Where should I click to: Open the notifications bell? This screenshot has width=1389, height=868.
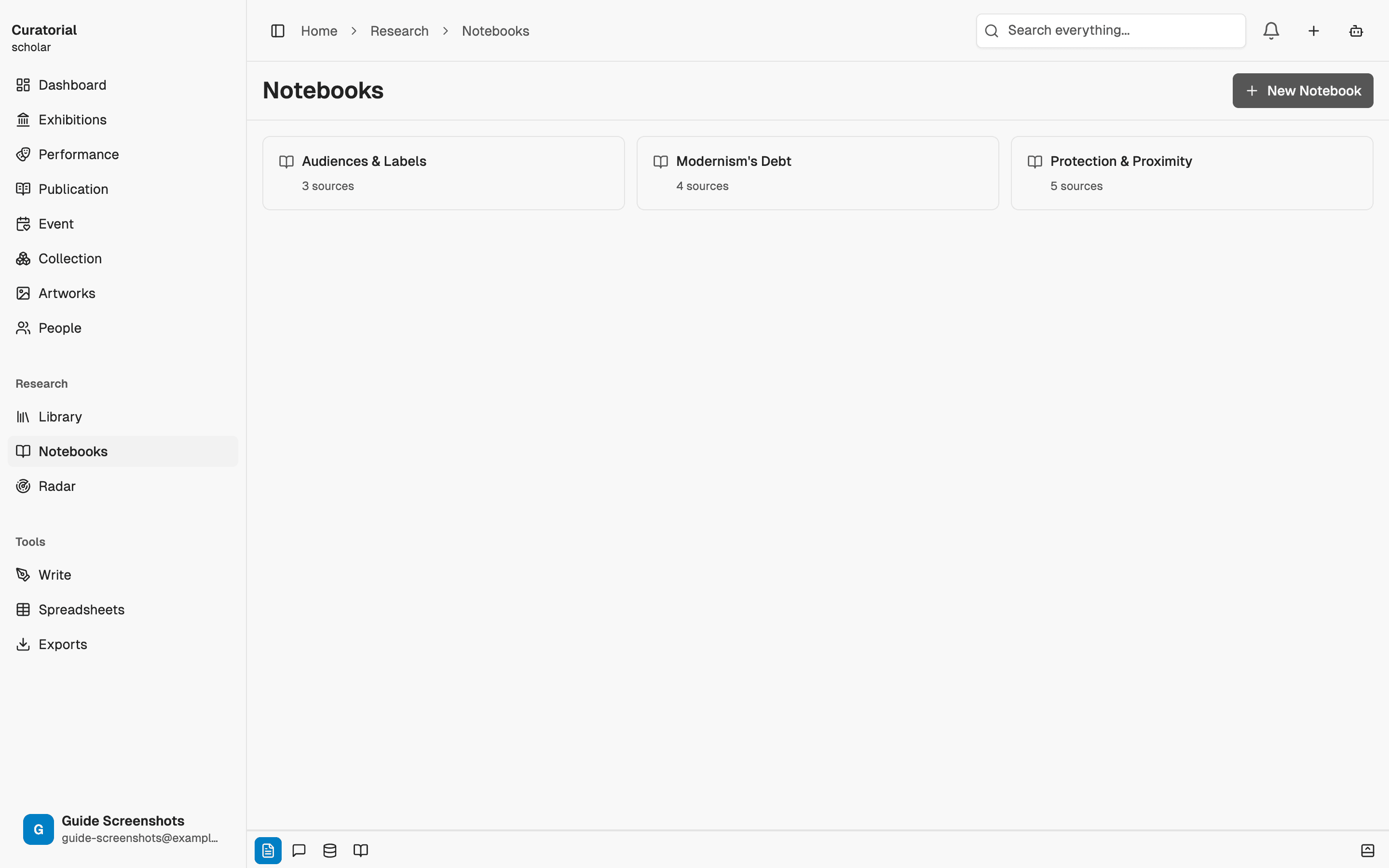pos(1271,31)
